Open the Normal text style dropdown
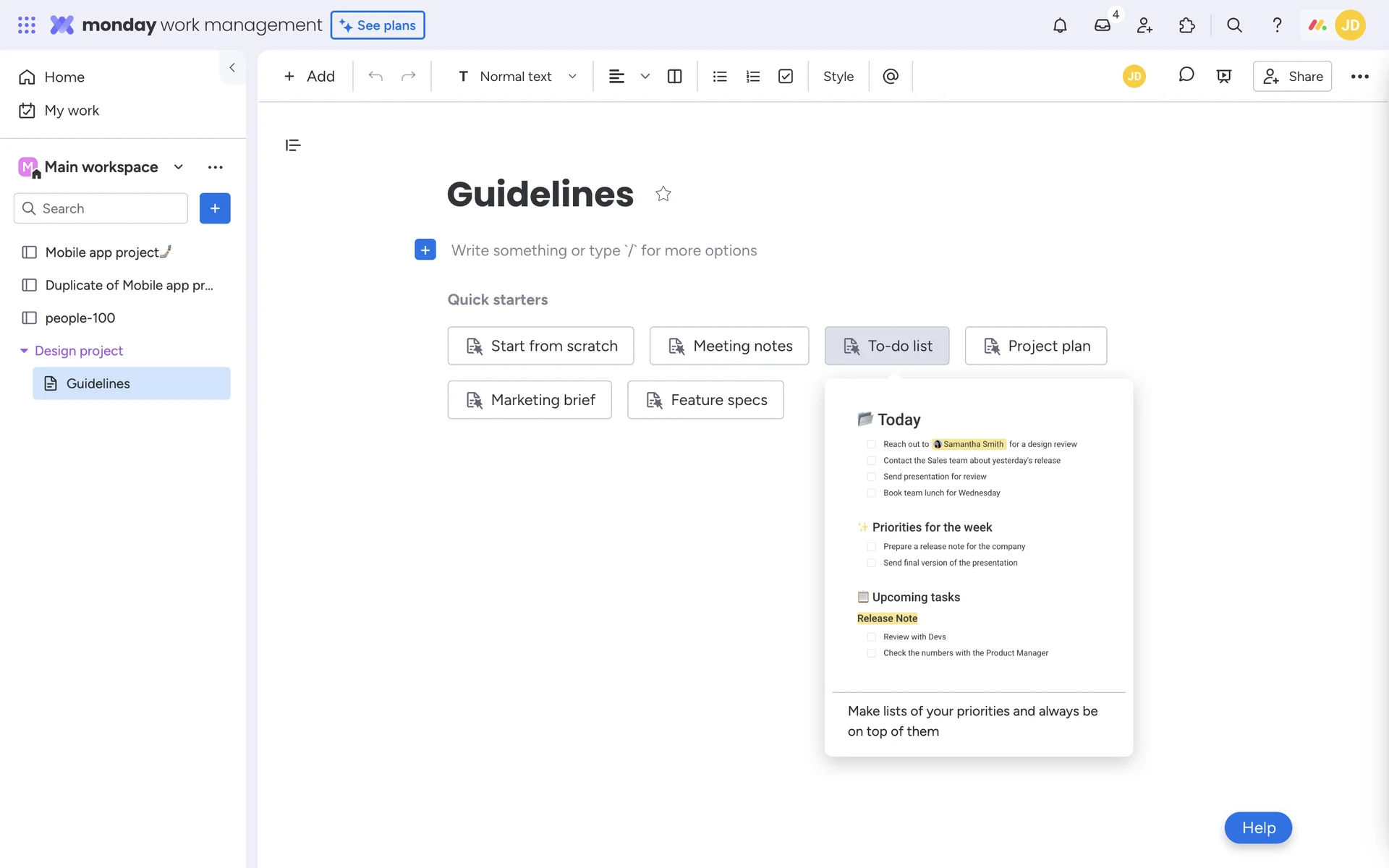 517,76
